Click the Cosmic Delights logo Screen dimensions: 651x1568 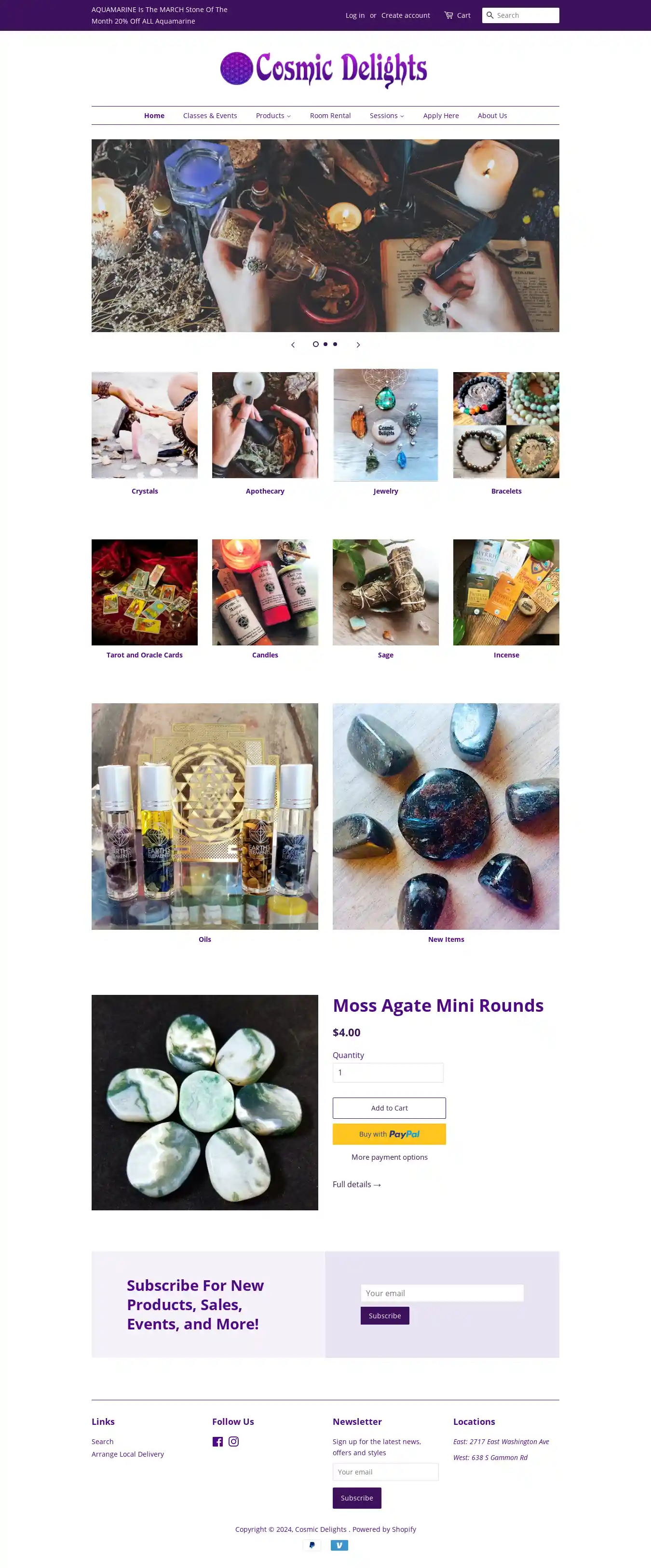324,69
